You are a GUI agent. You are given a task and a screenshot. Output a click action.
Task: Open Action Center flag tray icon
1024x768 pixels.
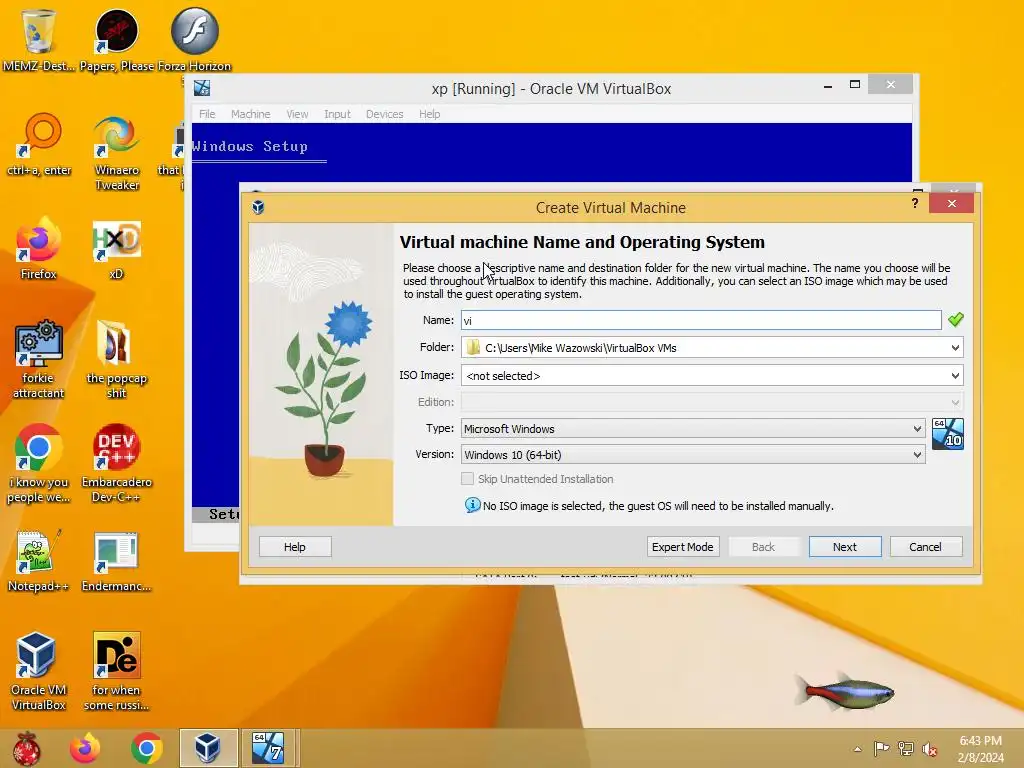(881, 748)
